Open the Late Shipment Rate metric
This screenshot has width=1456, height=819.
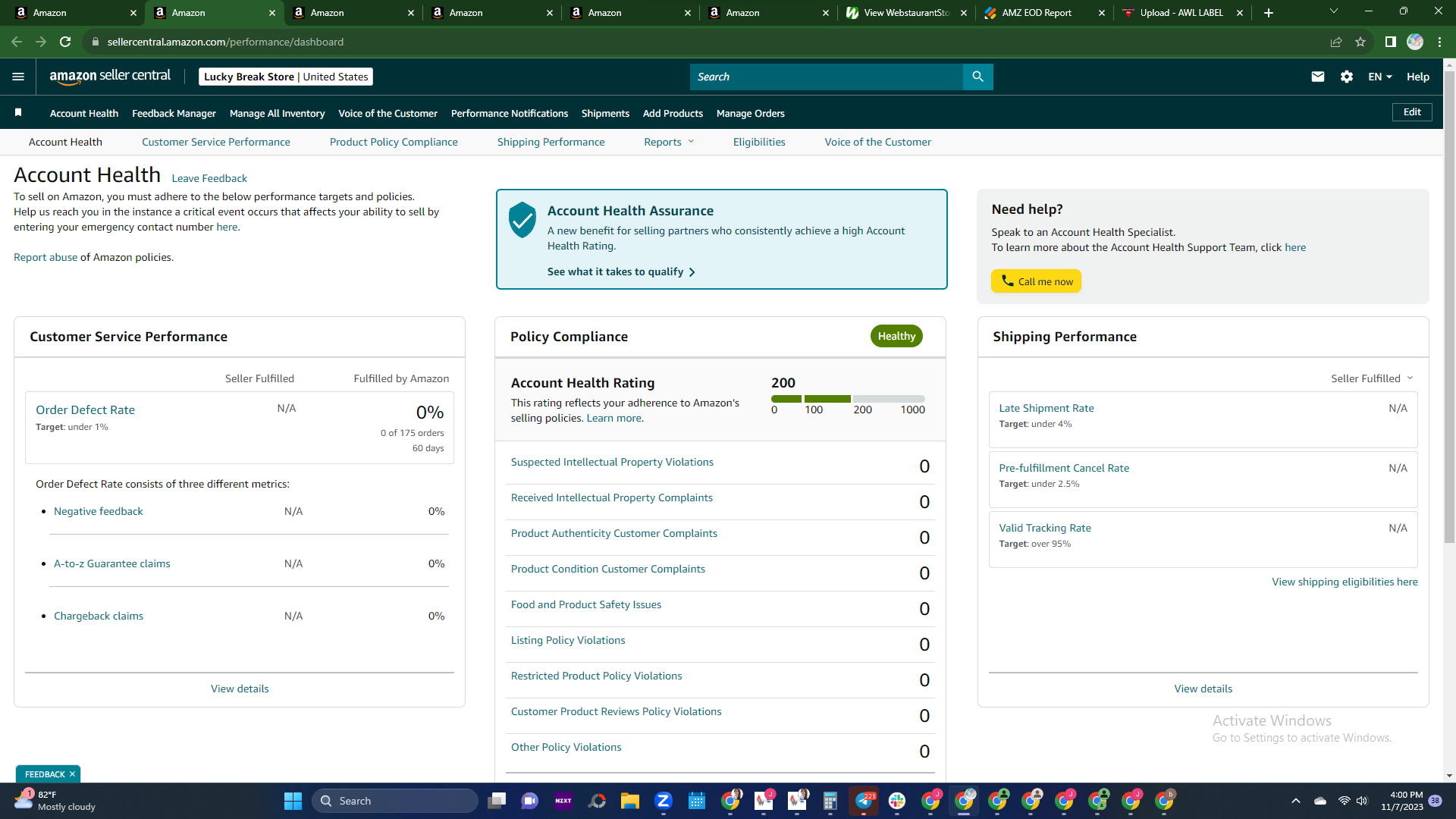click(x=1046, y=408)
